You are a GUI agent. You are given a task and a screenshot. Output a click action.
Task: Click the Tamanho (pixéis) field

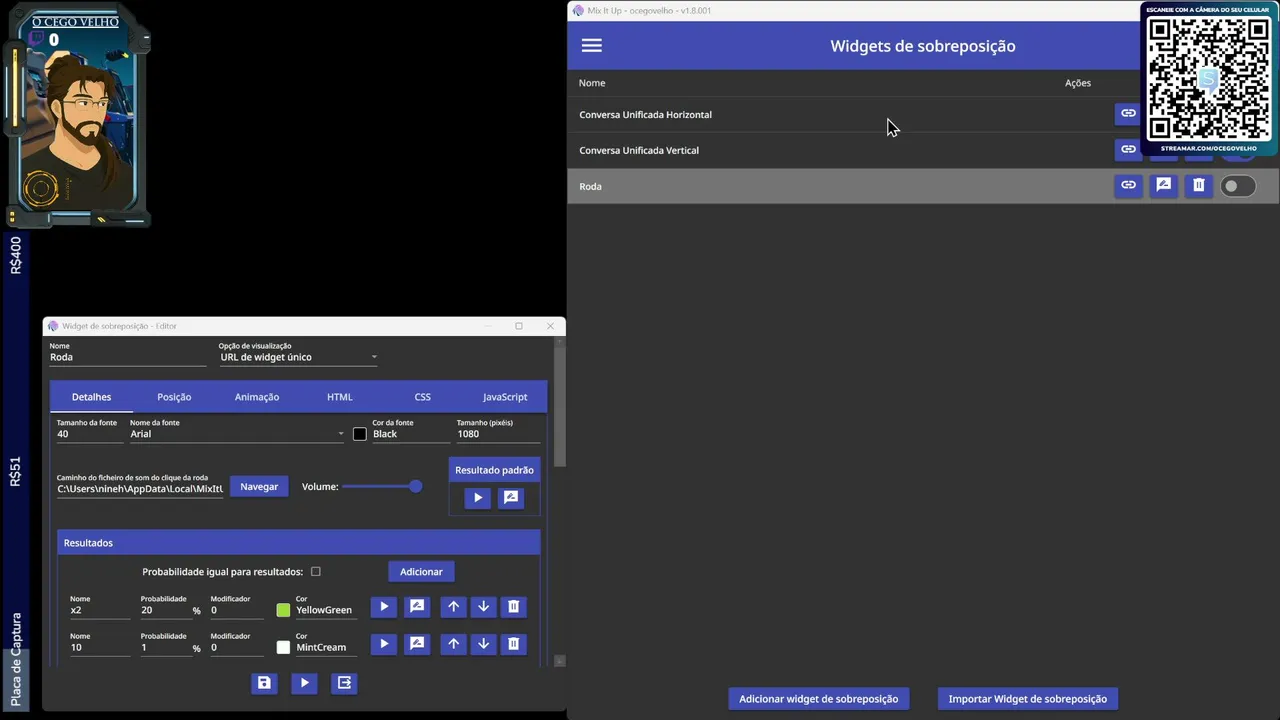coord(498,434)
